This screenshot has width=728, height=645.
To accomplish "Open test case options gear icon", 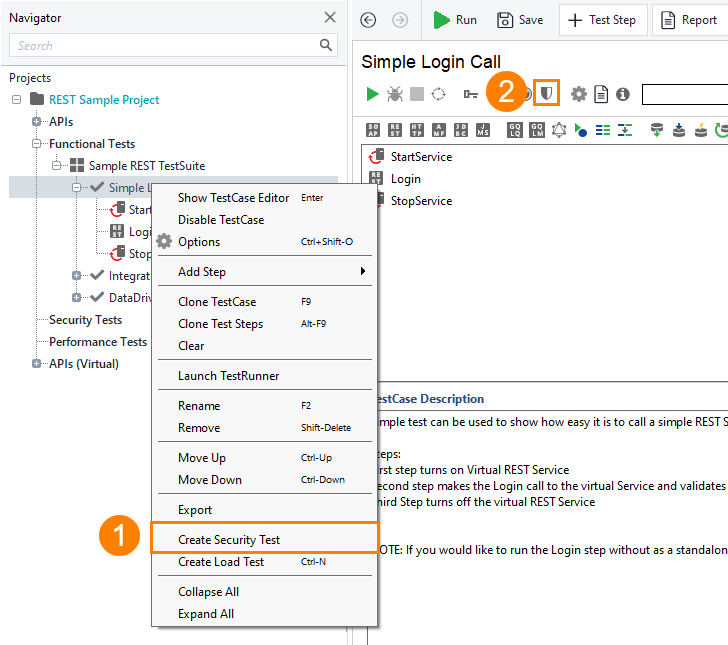I will tap(578, 94).
